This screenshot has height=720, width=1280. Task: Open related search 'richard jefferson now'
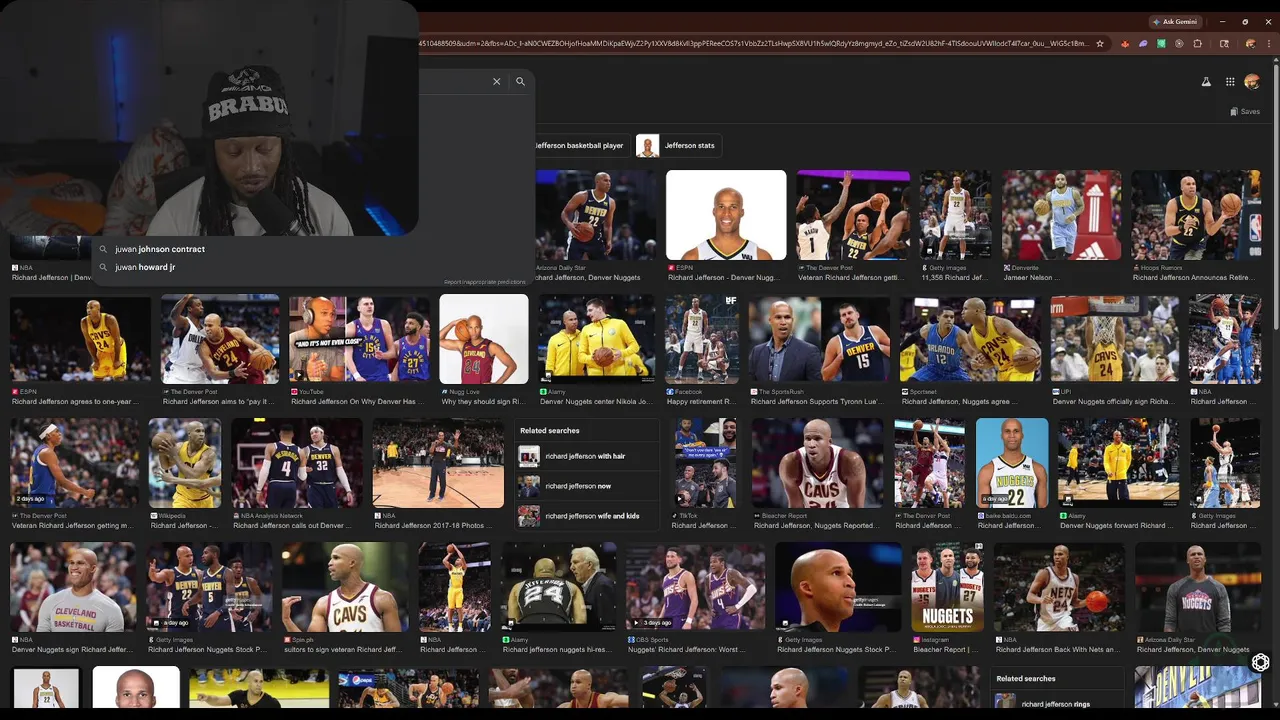[587, 486]
